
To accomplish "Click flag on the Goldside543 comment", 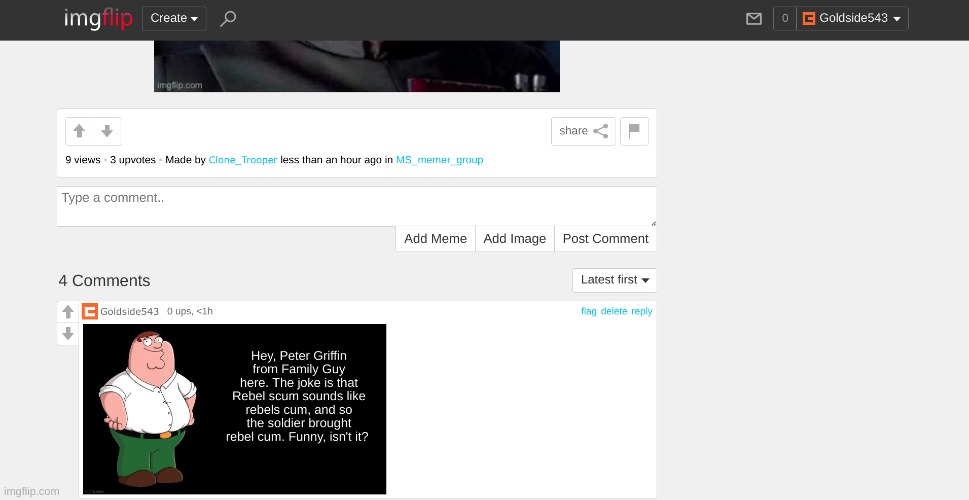I will (588, 311).
